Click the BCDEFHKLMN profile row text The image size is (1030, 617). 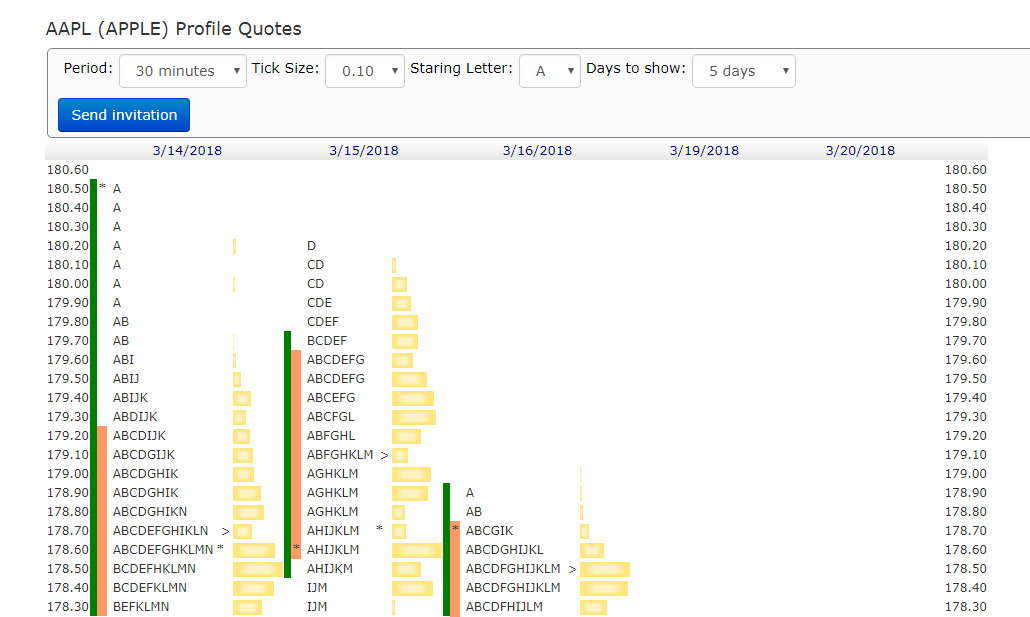click(154, 569)
